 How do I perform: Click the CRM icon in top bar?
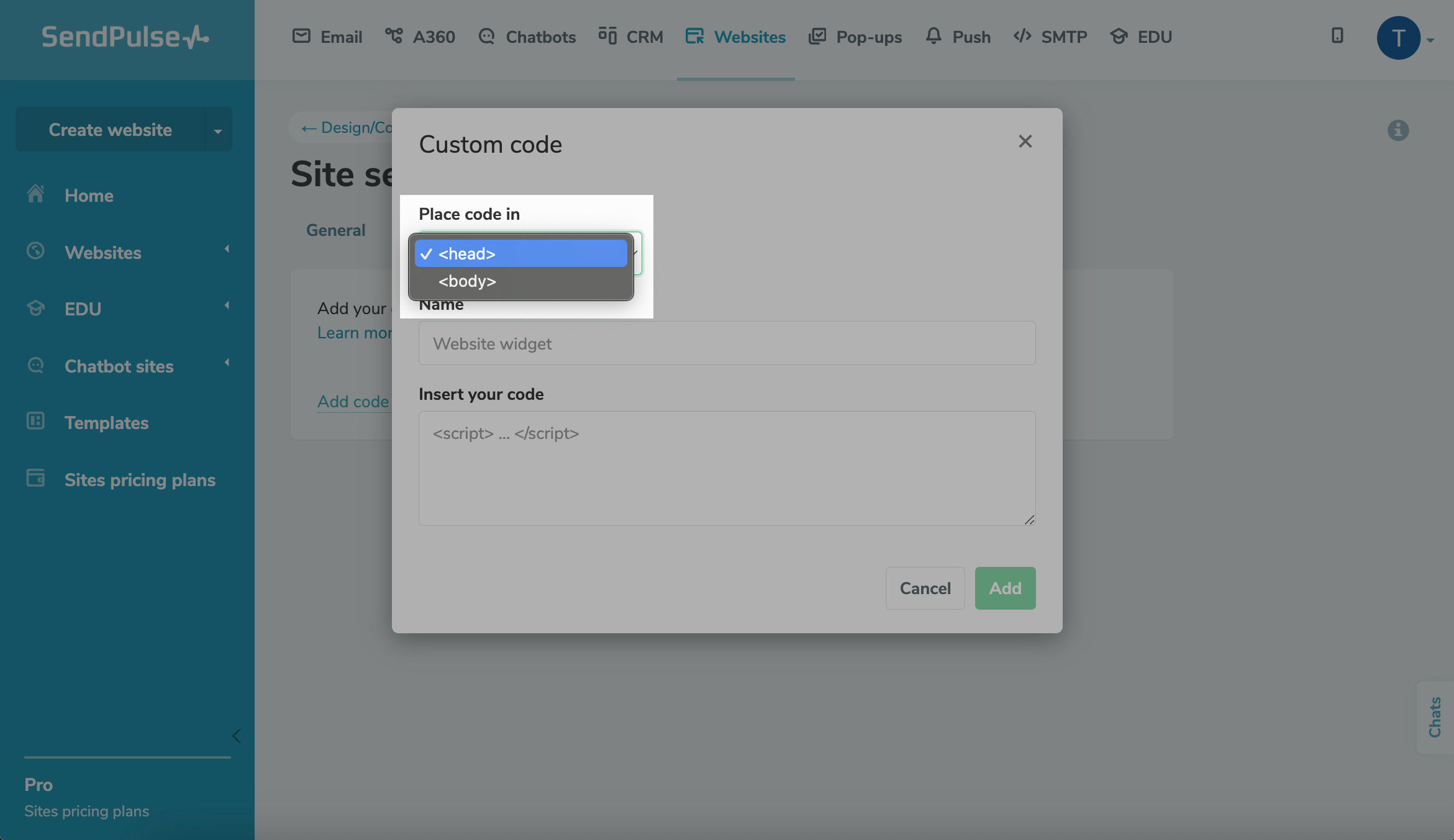(x=607, y=36)
